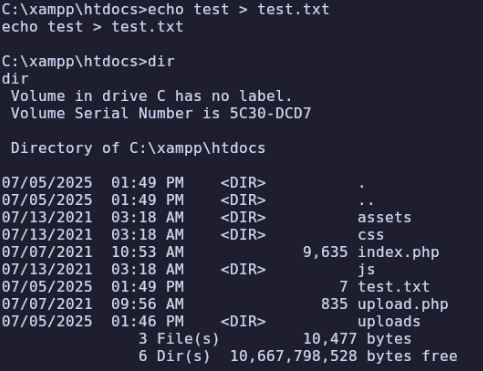
Task: Click the 10,477 bytes total text
Action: (357, 339)
